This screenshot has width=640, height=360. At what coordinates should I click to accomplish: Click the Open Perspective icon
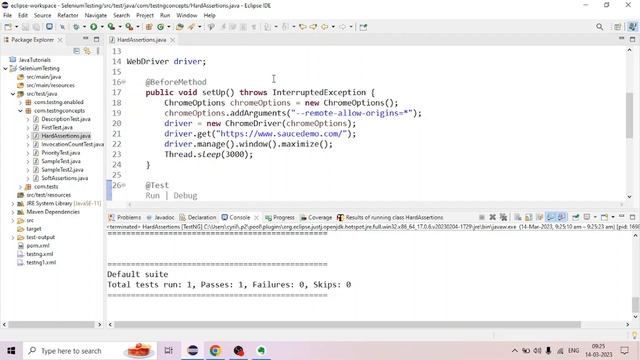[x=618, y=27]
